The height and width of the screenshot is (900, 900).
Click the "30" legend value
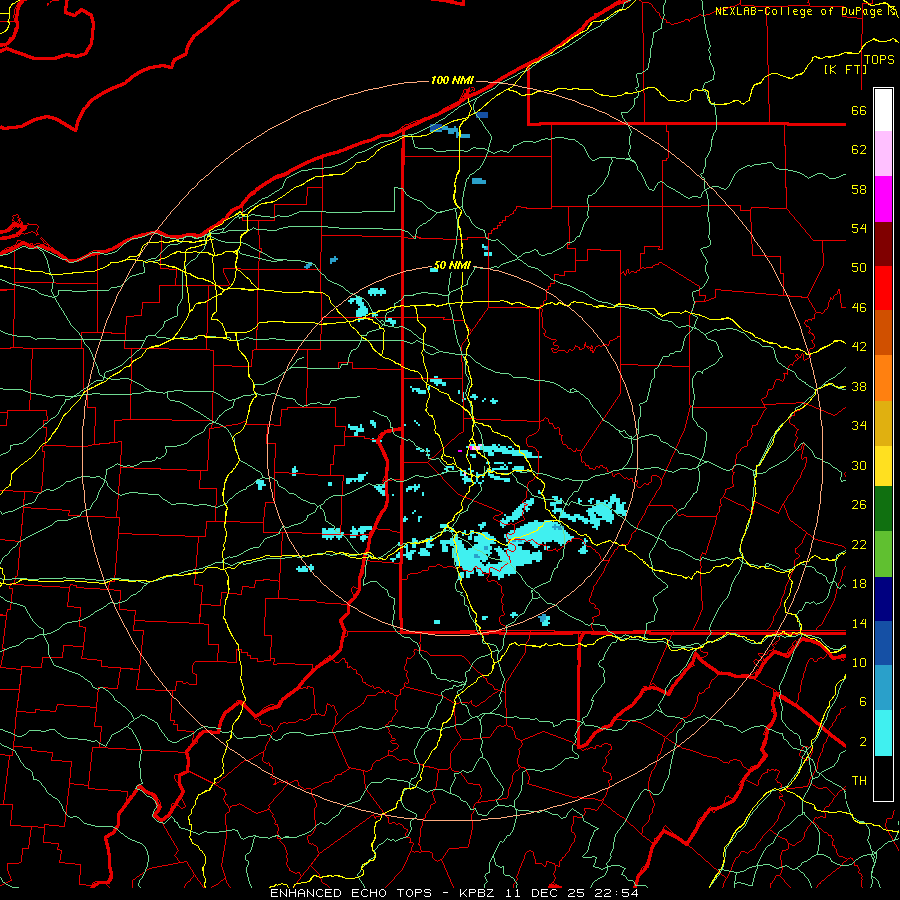[x=859, y=465]
